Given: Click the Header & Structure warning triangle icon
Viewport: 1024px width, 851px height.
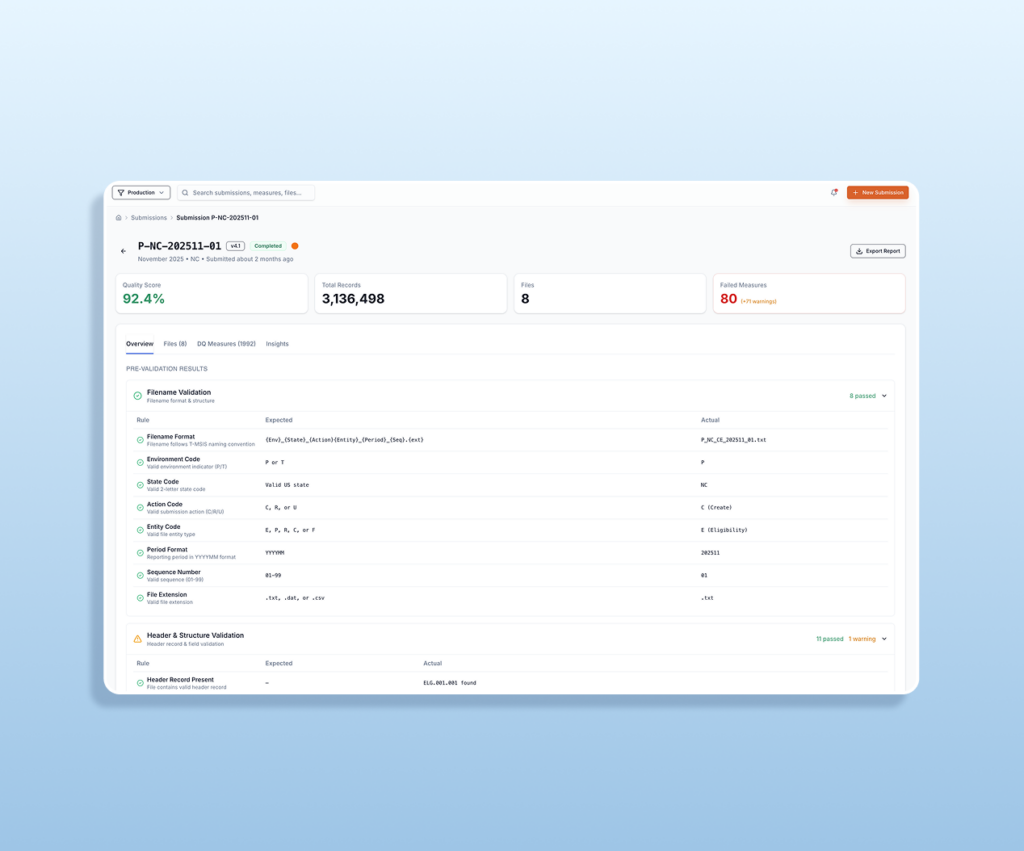Looking at the screenshot, I should tap(138, 639).
